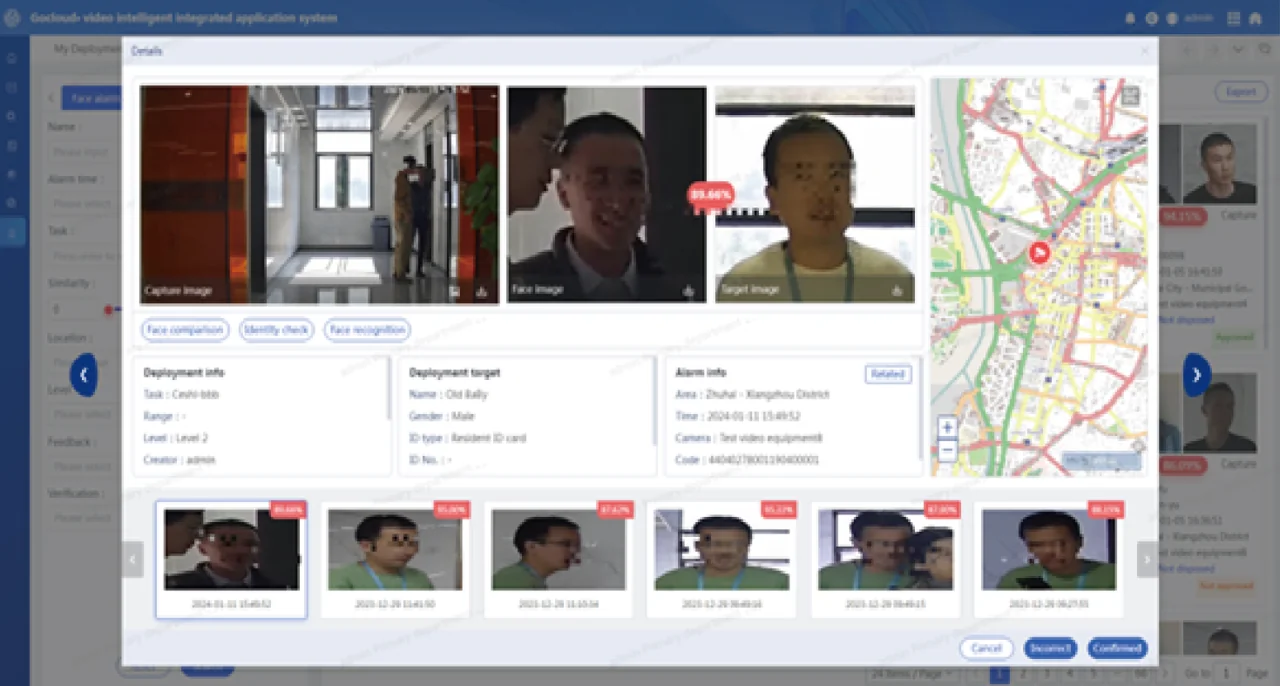Open Face comparison
The width and height of the screenshot is (1280, 686).
[185, 329]
